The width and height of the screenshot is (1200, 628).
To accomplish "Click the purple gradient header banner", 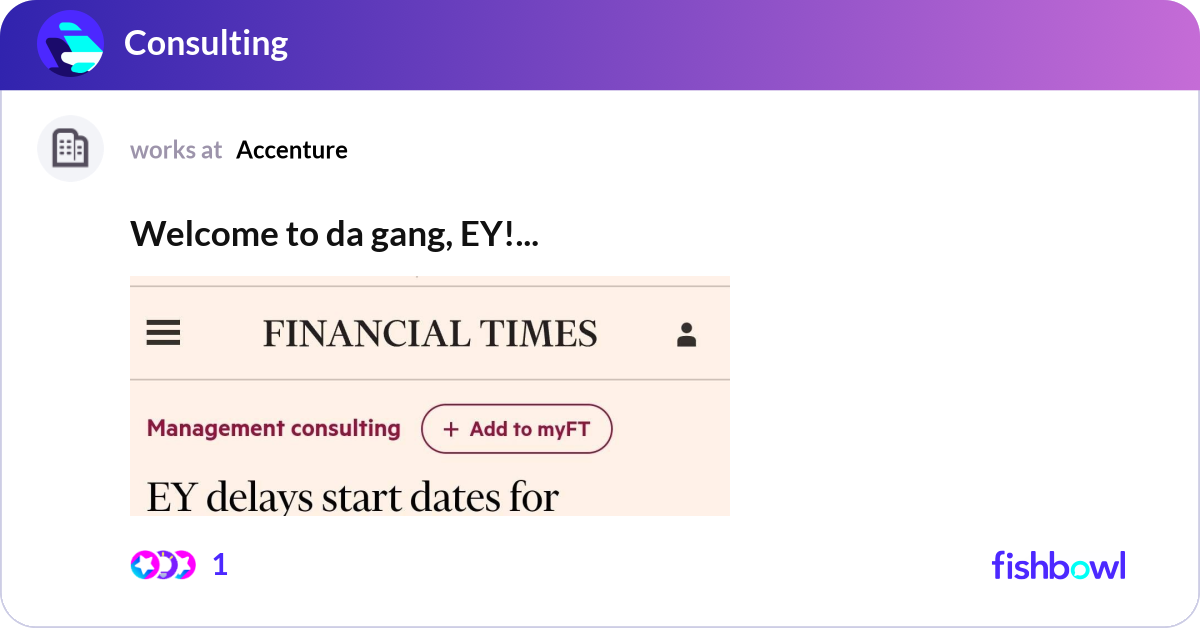I will pos(700,44).
